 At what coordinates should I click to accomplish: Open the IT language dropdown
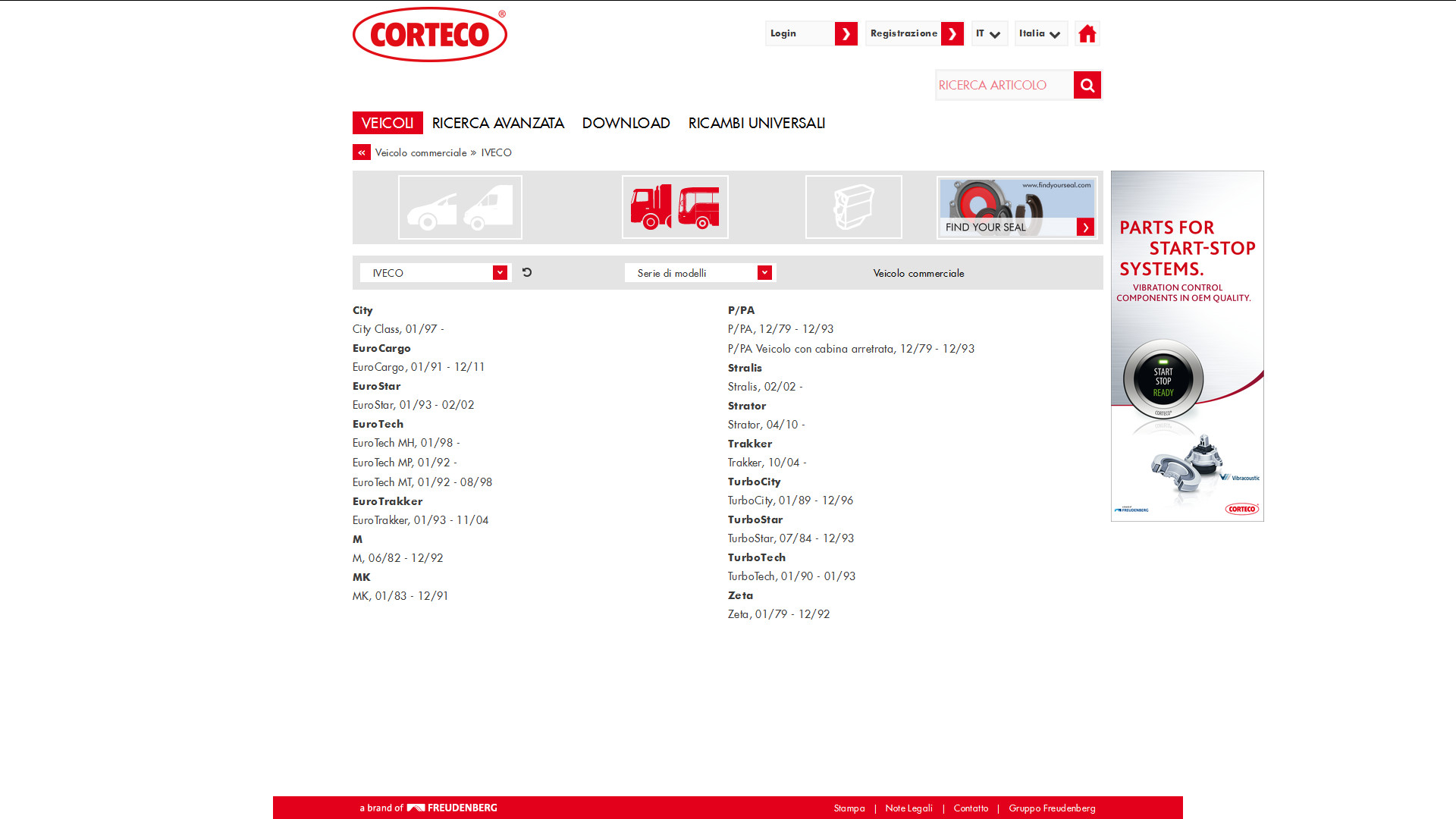[x=990, y=33]
